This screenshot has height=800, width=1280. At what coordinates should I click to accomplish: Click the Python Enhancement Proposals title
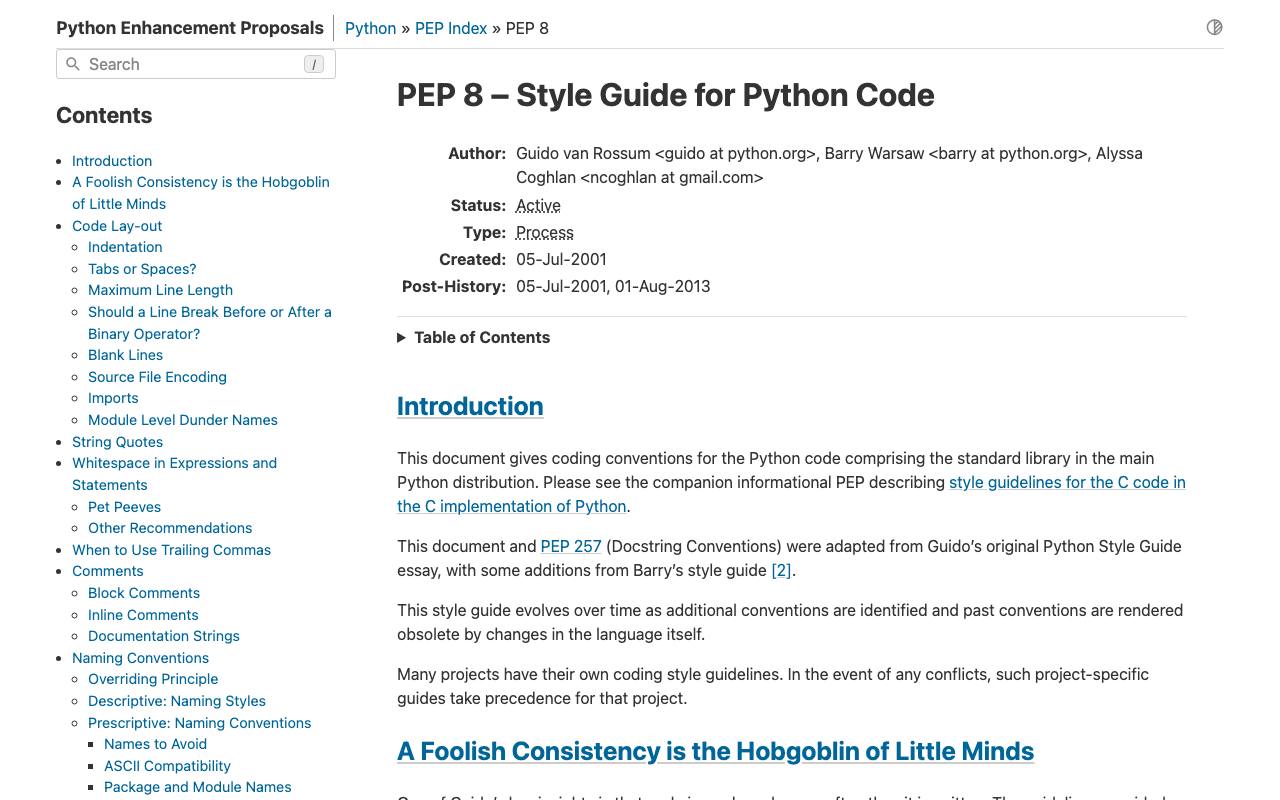190,28
